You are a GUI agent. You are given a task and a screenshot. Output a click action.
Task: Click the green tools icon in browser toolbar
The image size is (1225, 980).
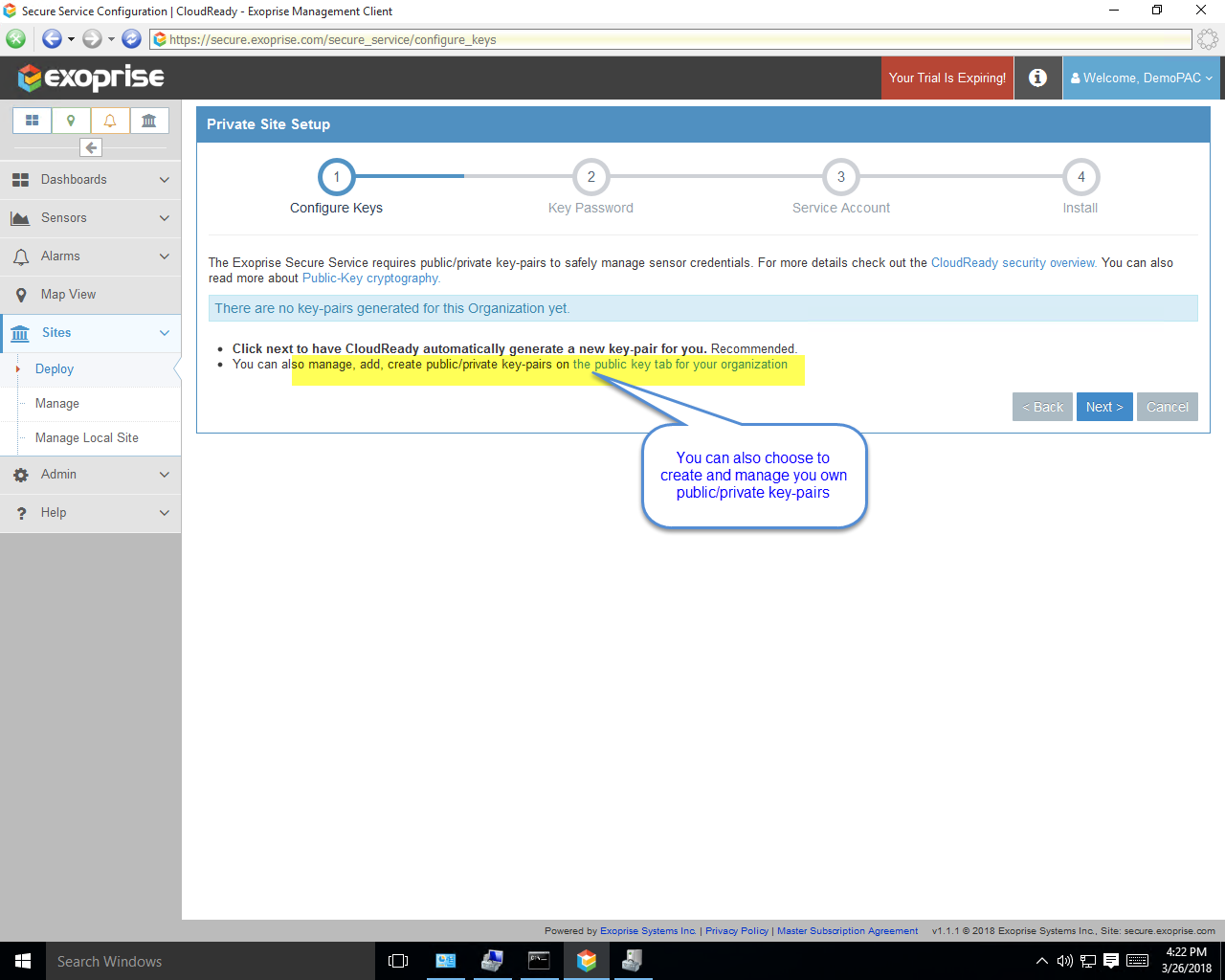[15, 39]
